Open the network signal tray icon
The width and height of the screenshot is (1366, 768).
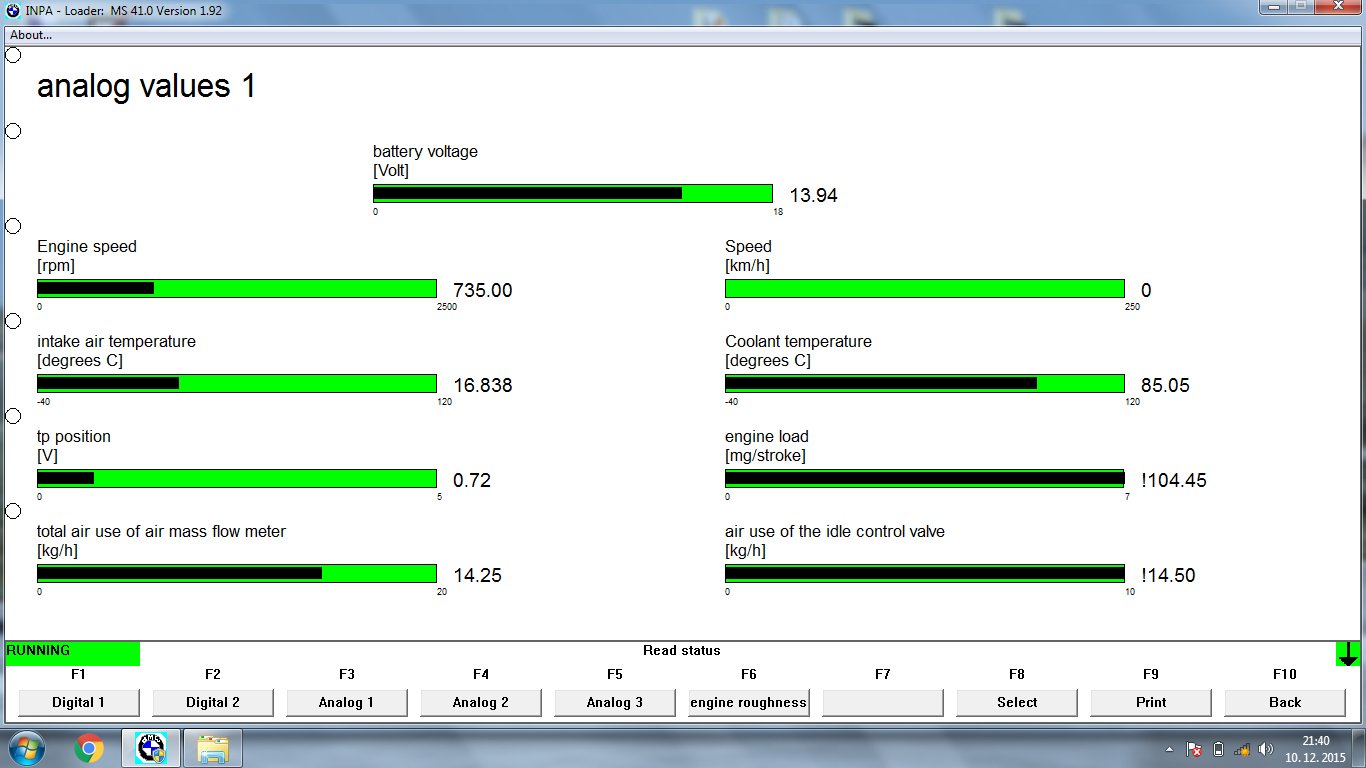point(1242,749)
